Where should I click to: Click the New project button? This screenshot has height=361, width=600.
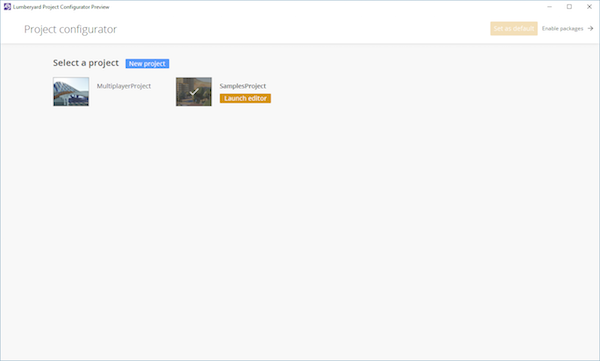pos(147,64)
